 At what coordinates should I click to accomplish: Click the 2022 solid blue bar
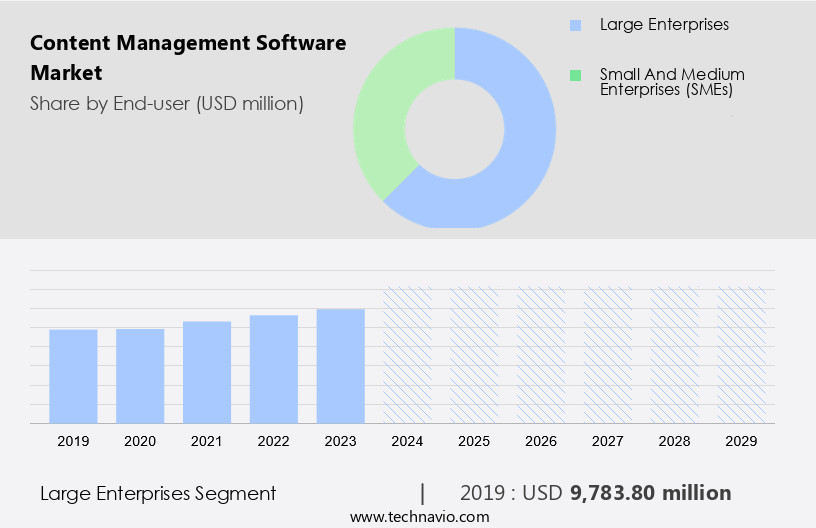pyautogui.click(x=274, y=369)
